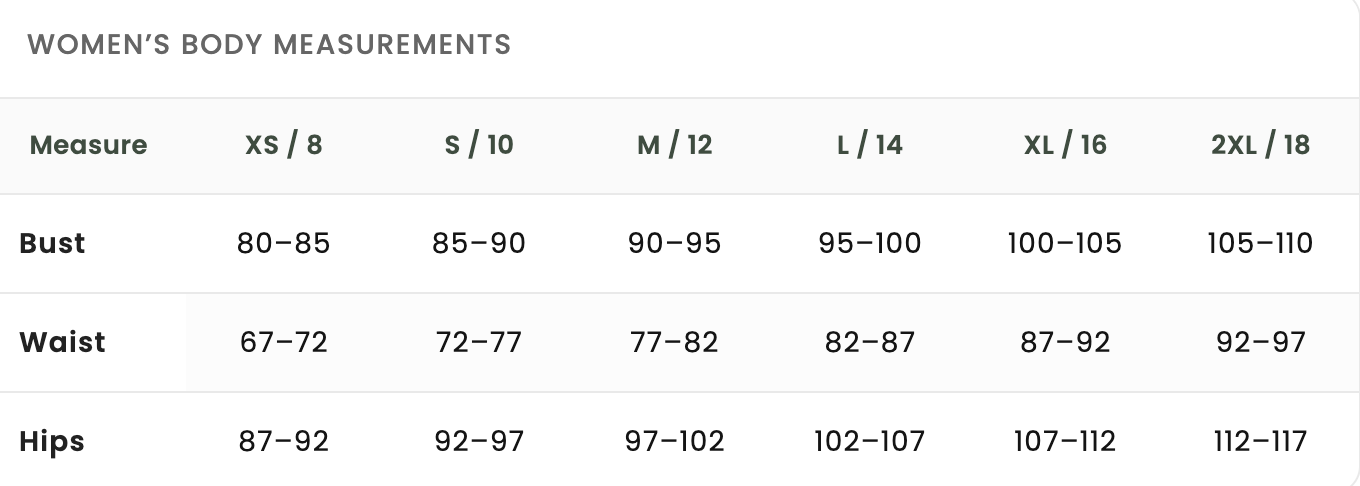The height and width of the screenshot is (486, 1360).
Task: Click the 82–87 waist measurement
Action: click(870, 342)
